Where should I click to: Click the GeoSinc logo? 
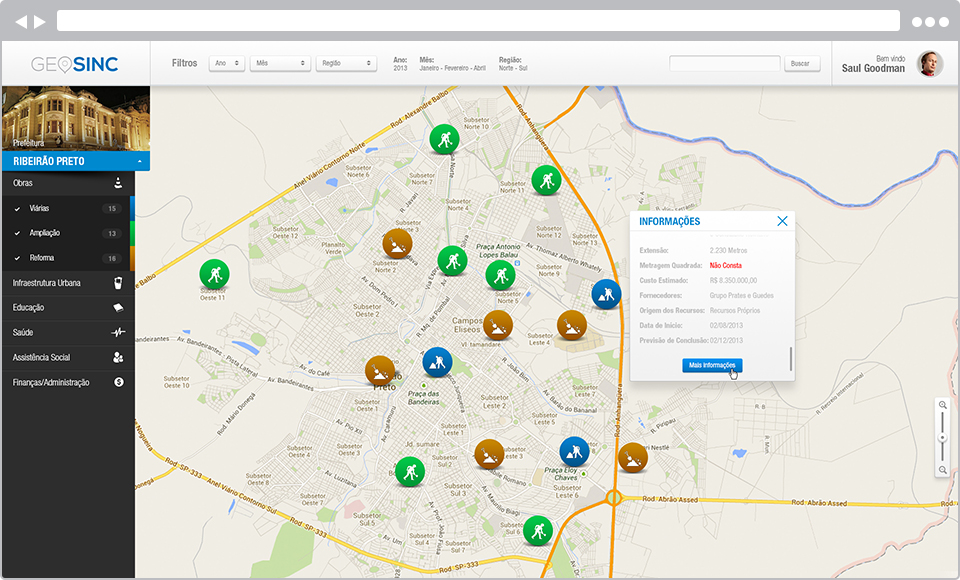(x=75, y=64)
